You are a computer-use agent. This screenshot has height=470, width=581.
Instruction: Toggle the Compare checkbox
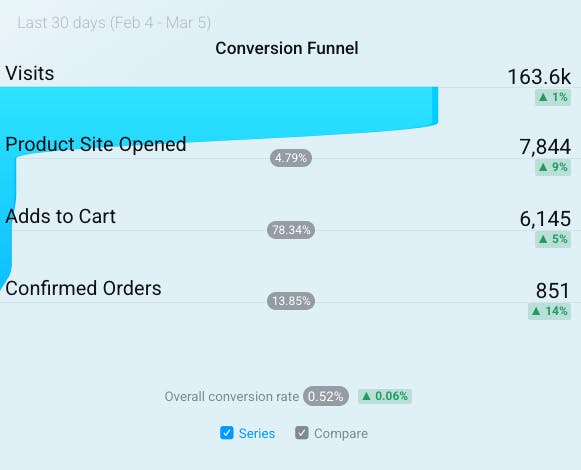point(302,433)
